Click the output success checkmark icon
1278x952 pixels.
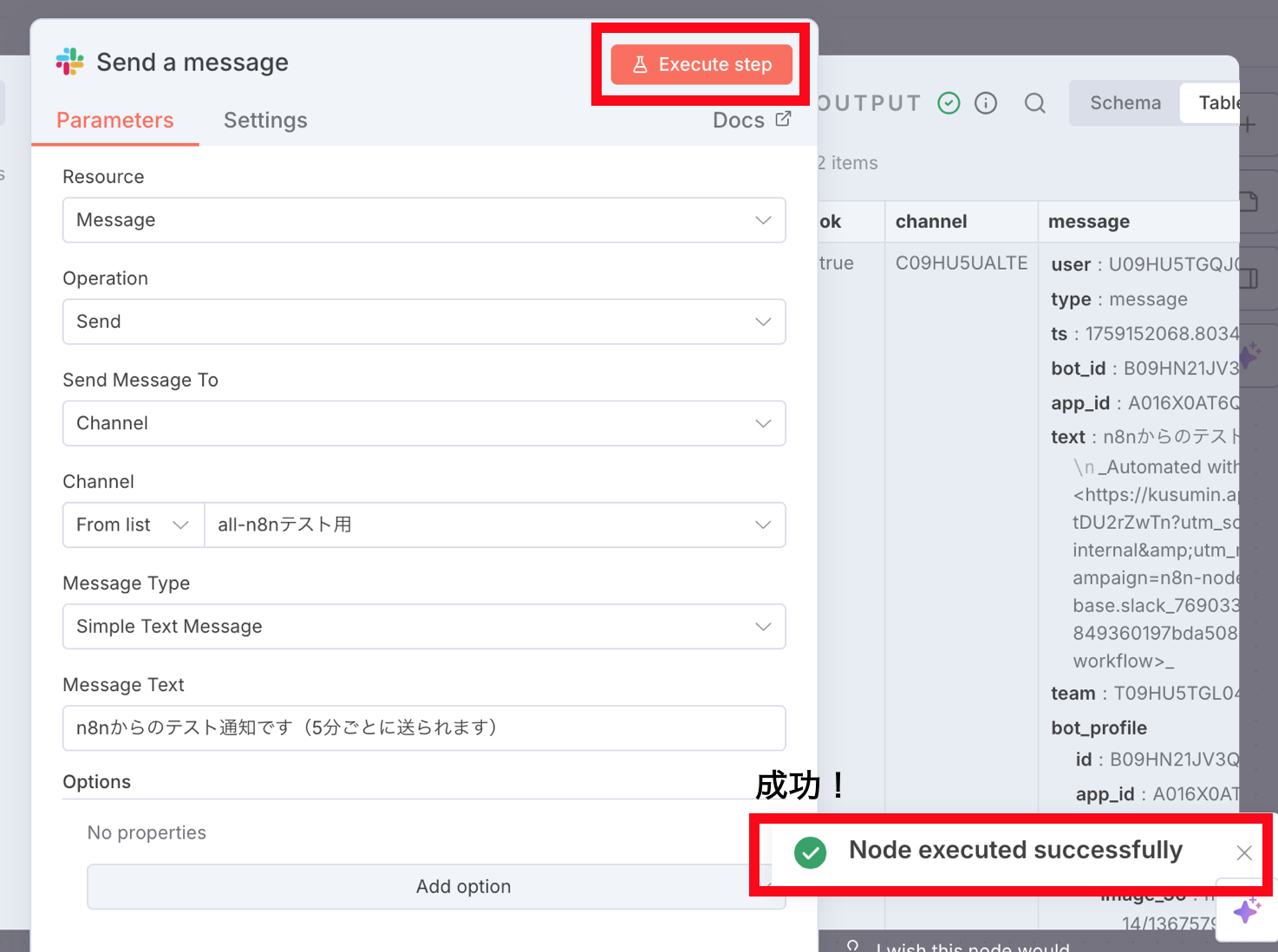949,103
